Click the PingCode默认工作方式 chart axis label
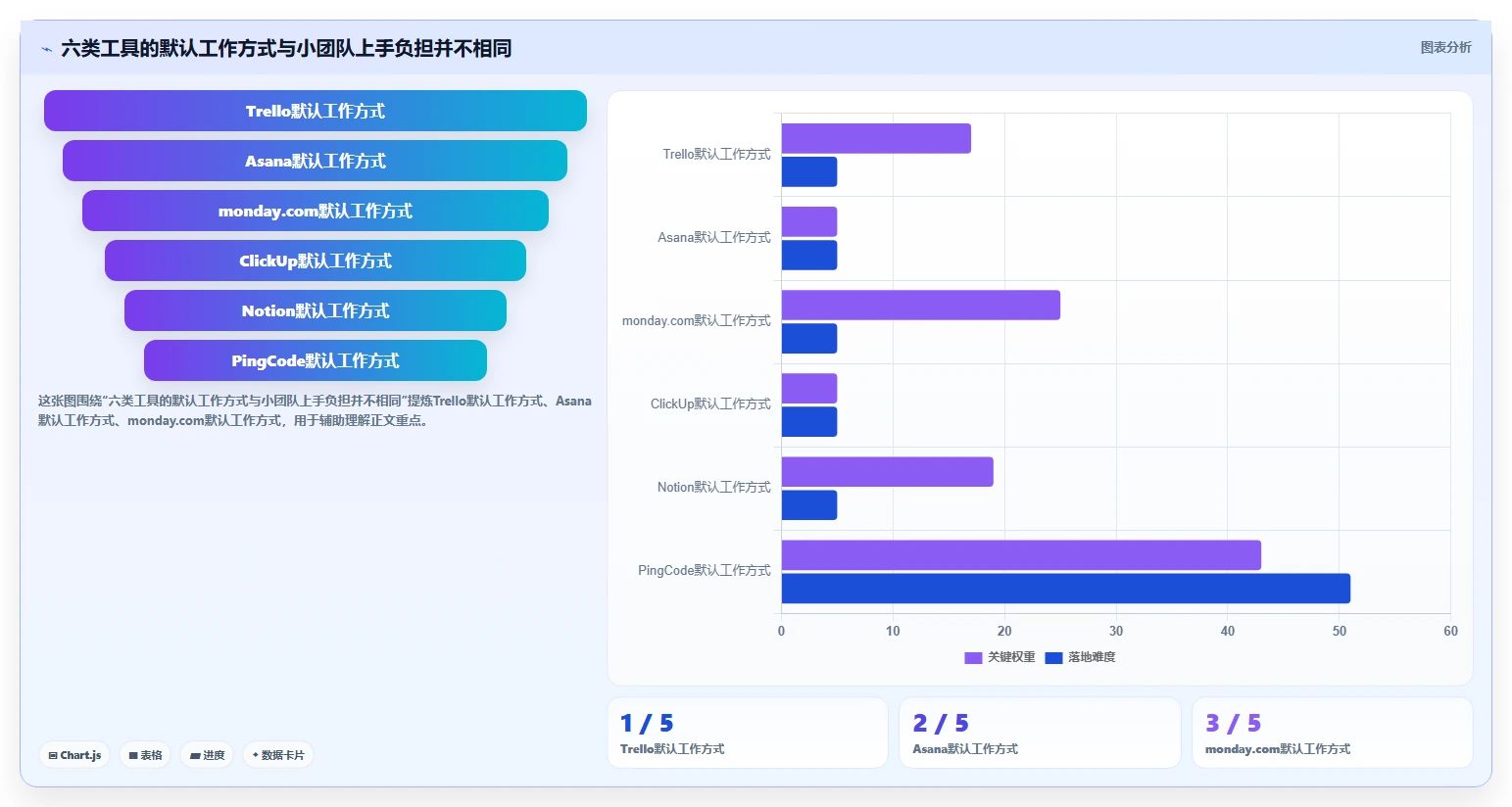1512x807 pixels. click(705, 571)
